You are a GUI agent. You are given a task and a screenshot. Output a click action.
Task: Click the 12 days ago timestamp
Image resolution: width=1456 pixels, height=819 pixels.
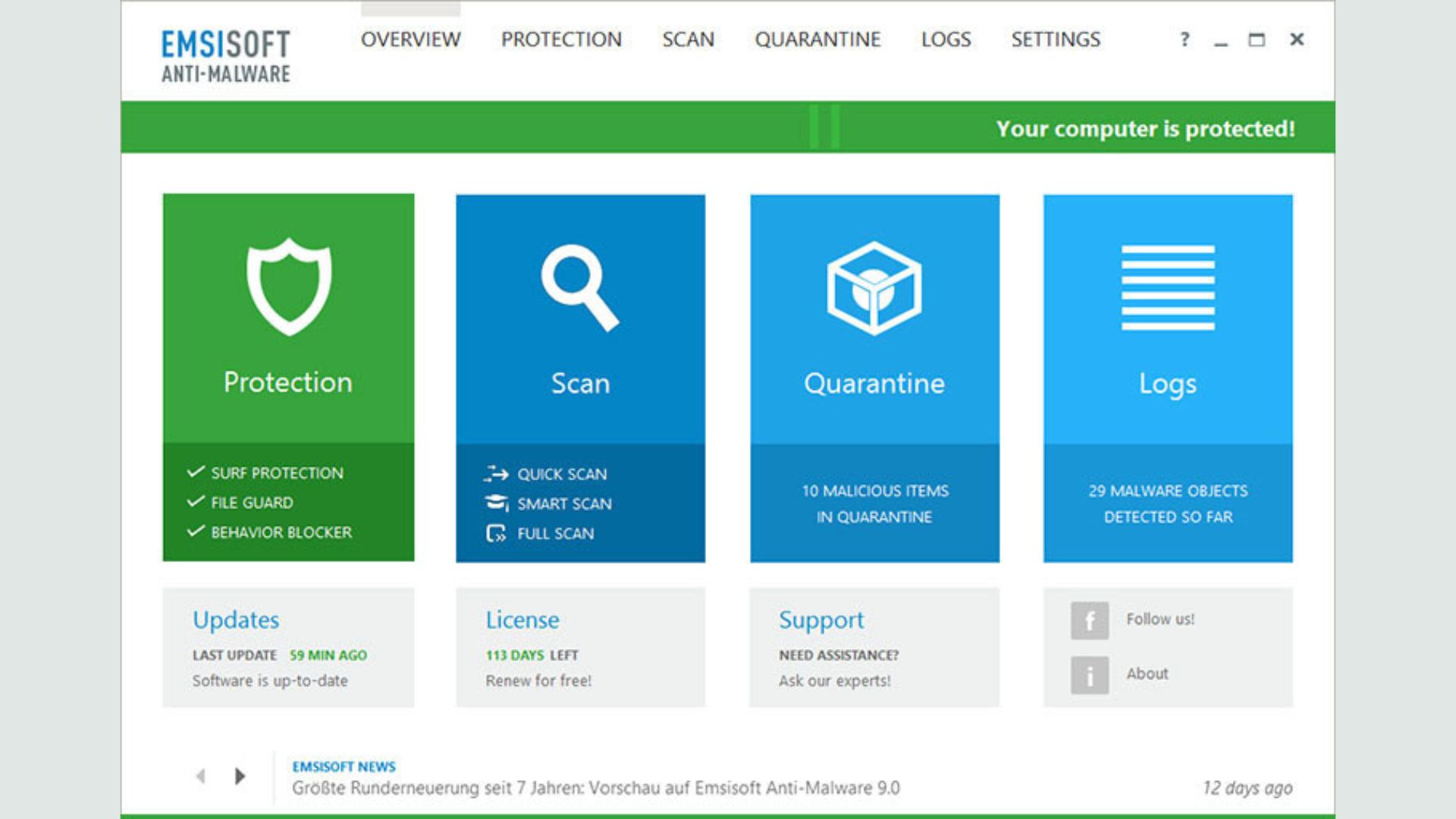(1247, 789)
